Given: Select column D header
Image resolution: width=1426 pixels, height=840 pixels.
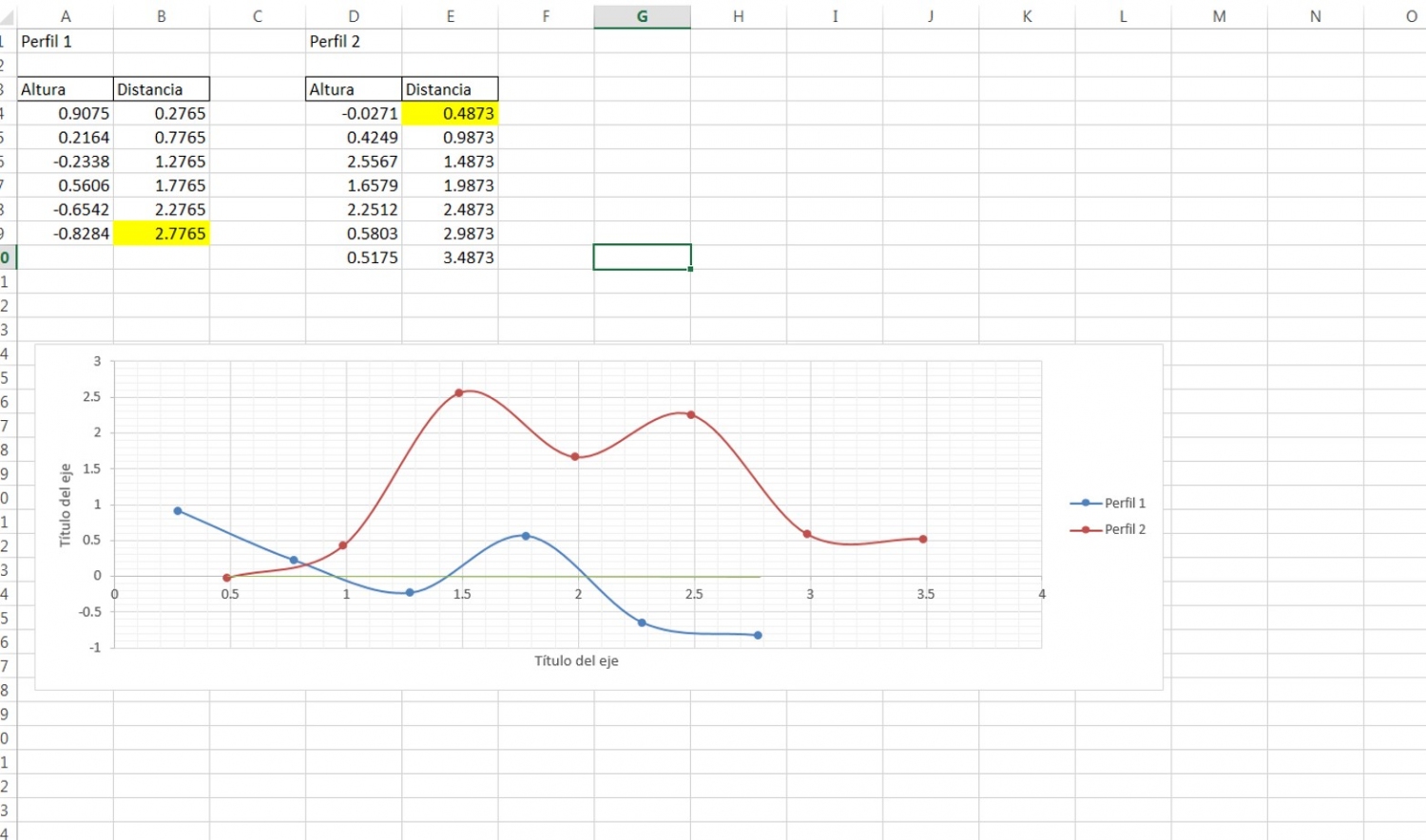Looking at the screenshot, I should click(354, 16).
